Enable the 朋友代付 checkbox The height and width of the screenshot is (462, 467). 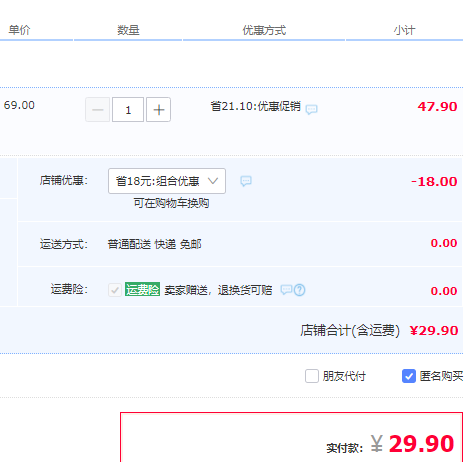312,376
